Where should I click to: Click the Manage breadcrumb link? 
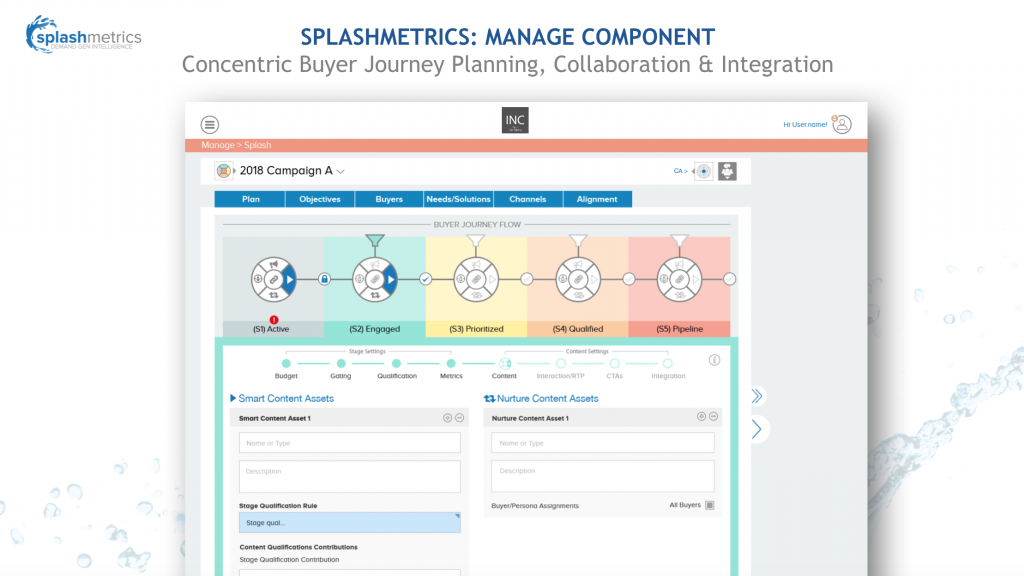coord(217,145)
